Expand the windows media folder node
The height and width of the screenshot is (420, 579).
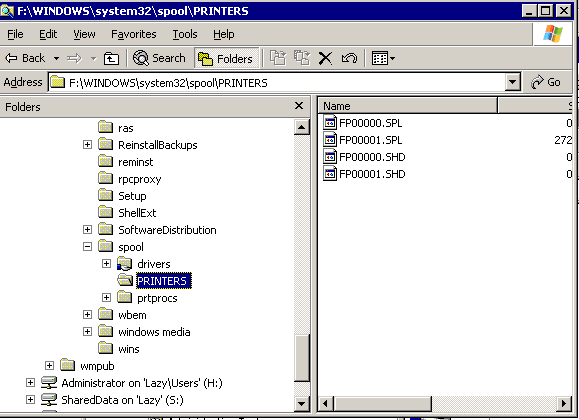click(88, 331)
